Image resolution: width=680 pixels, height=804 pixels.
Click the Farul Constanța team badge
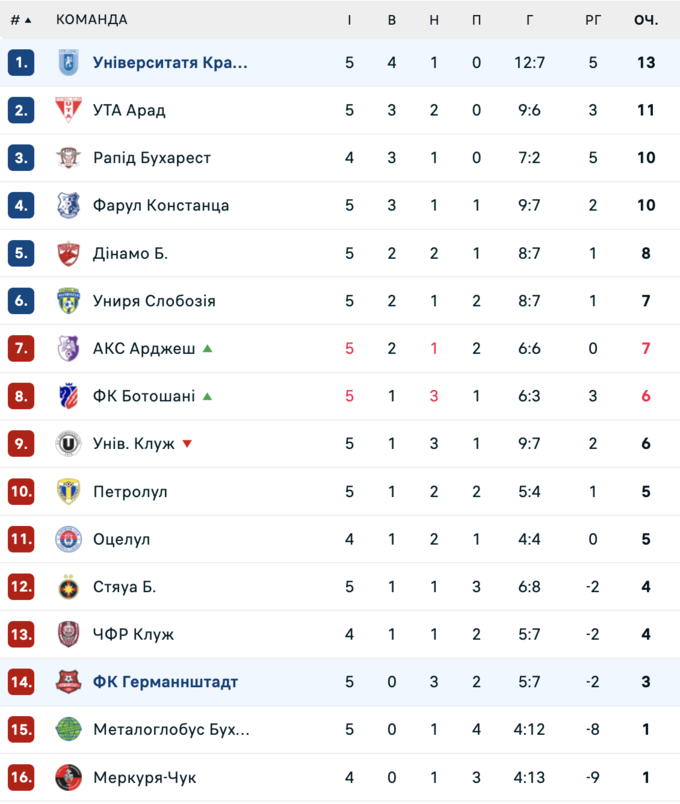coord(68,205)
